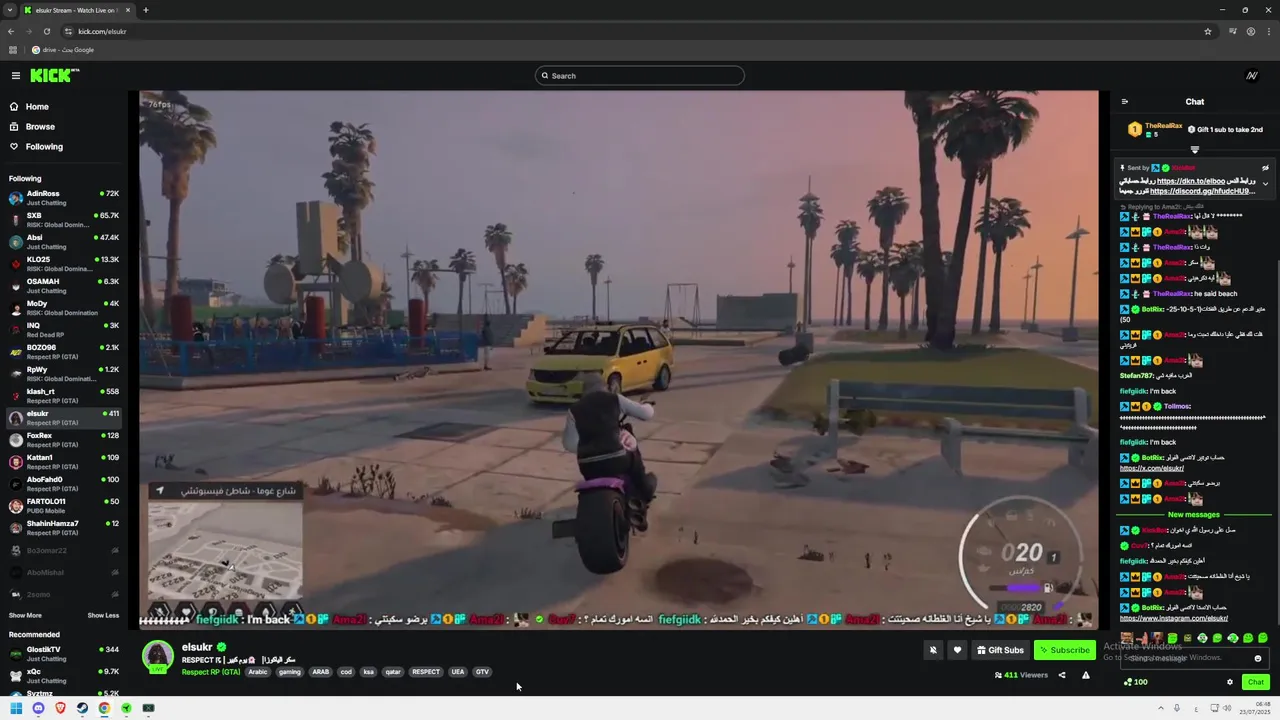Open BOZO96 channel in Following list
The height and width of the screenshot is (720, 1280).
64,351
